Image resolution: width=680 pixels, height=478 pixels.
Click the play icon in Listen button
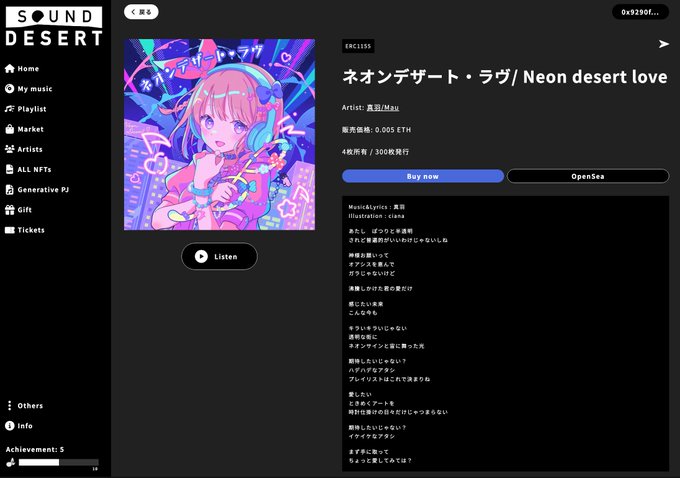tap(201, 256)
